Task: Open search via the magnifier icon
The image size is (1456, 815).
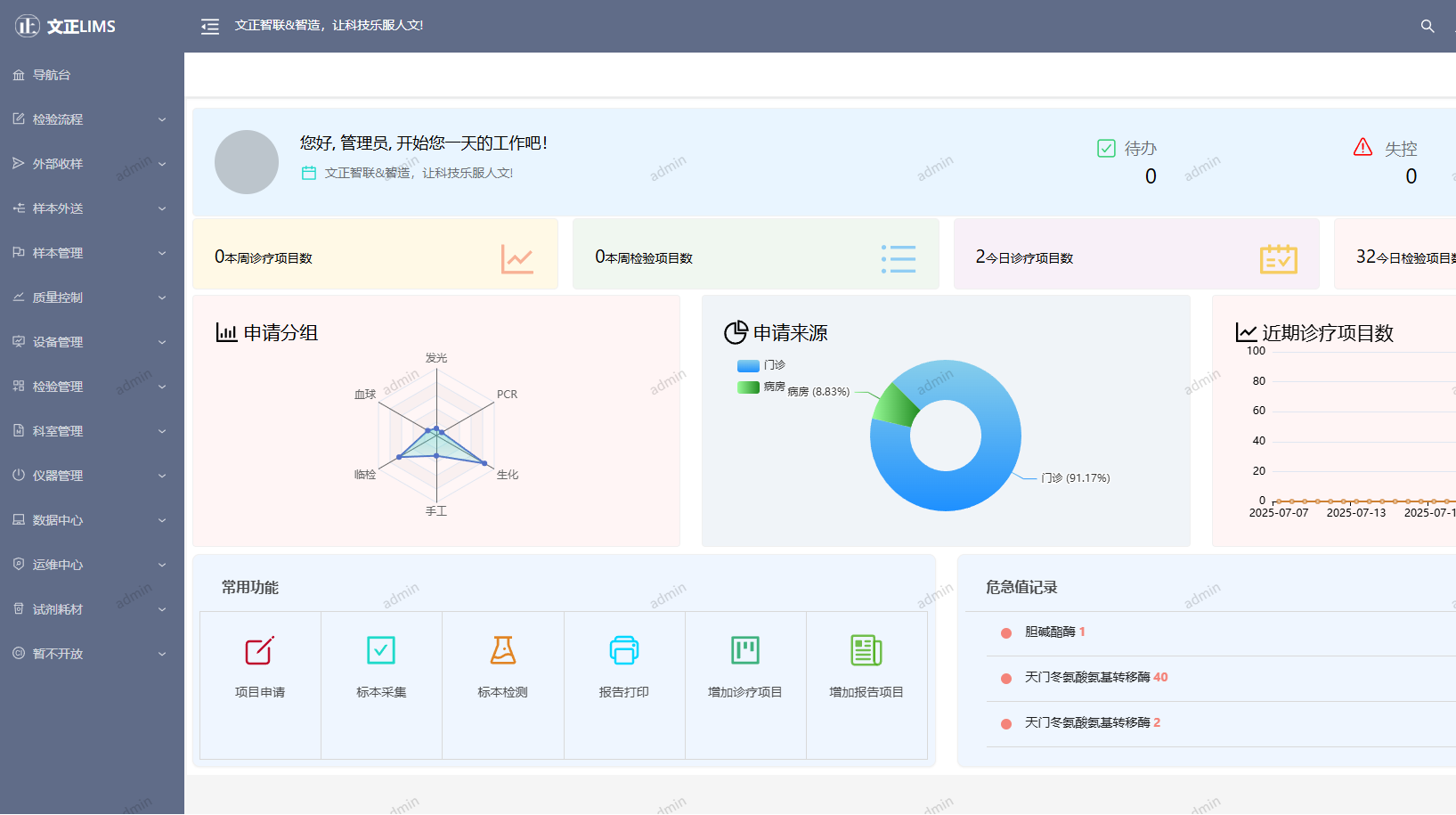Action: click(x=1428, y=26)
